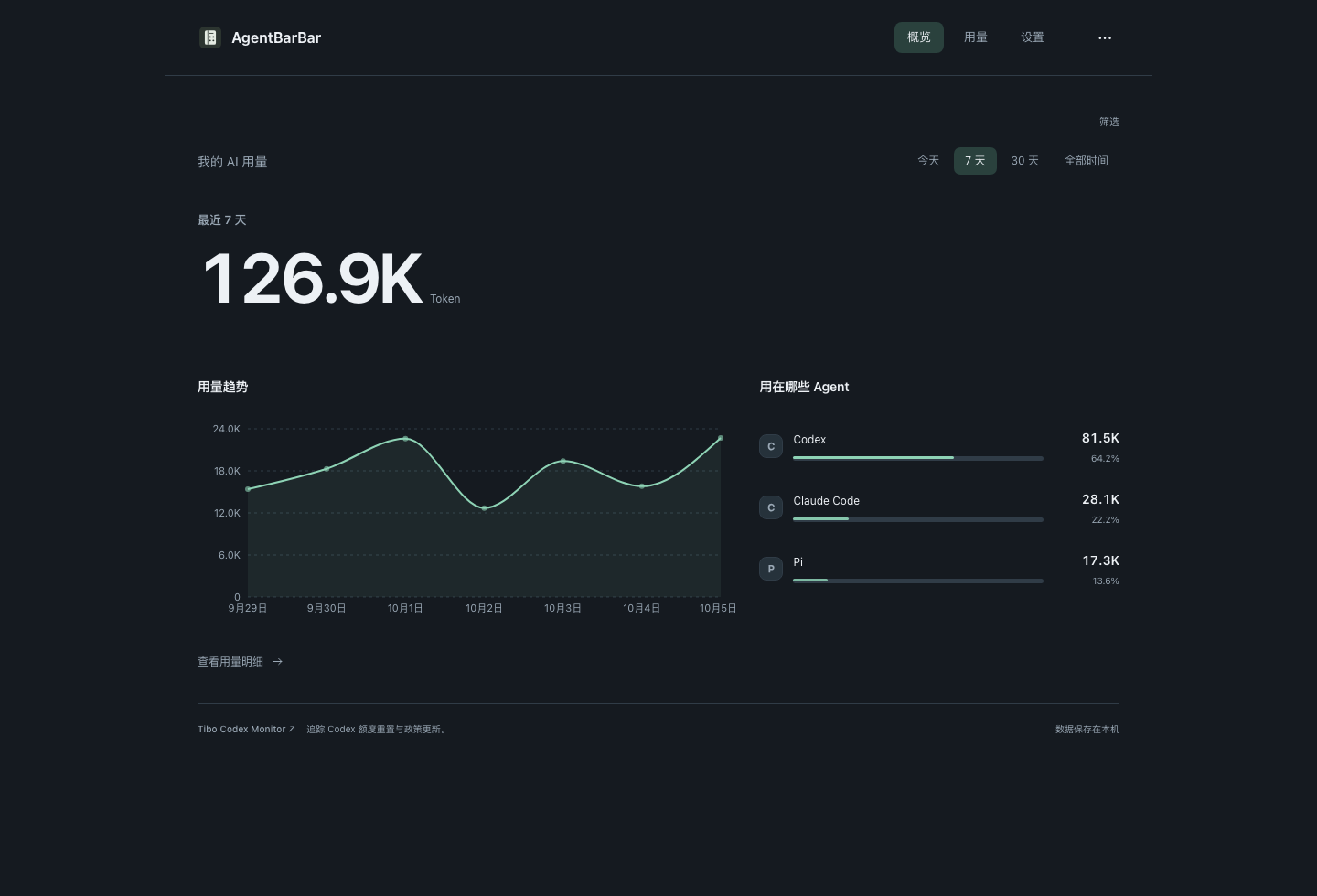
Task: Select the 全部时间 time range
Action: click(x=1087, y=161)
